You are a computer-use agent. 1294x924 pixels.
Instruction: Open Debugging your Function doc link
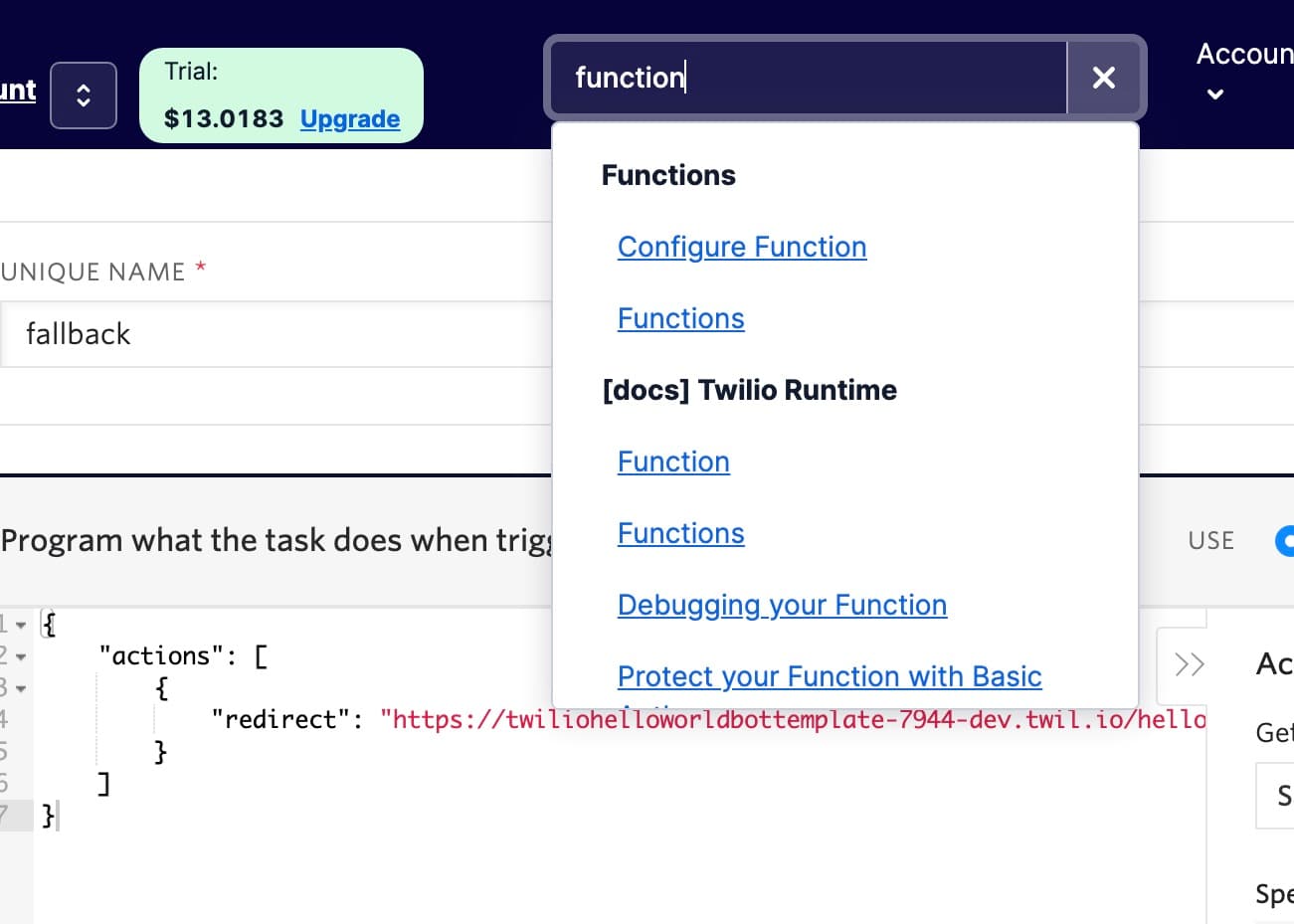(782, 605)
